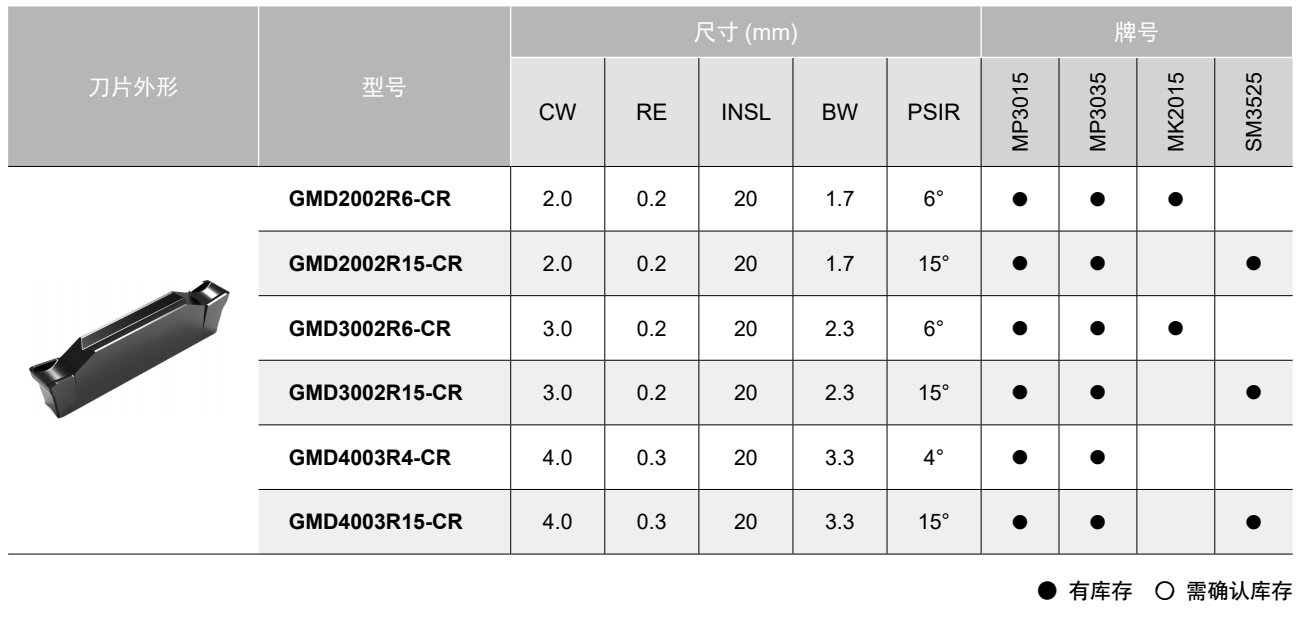Click SM3525 stock dot for GMD4003R15-CR
1300x620 pixels.
tap(1253, 521)
